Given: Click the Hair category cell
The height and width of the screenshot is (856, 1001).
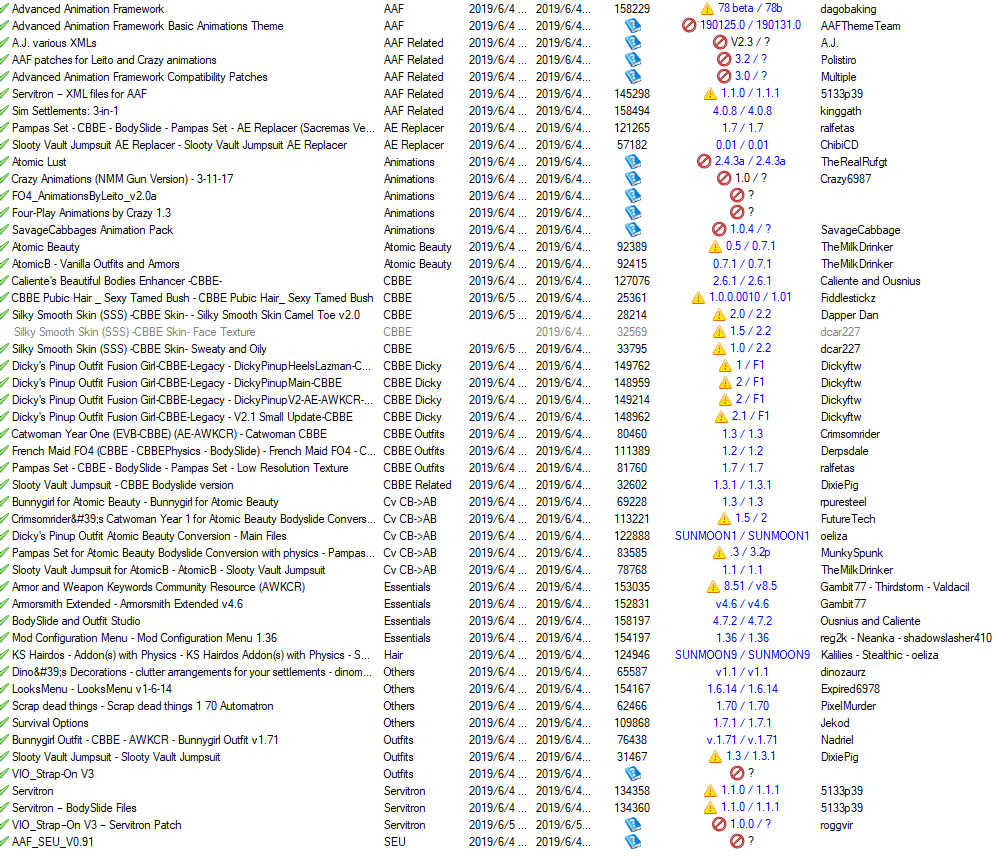Looking at the screenshot, I should tap(393, 655).
